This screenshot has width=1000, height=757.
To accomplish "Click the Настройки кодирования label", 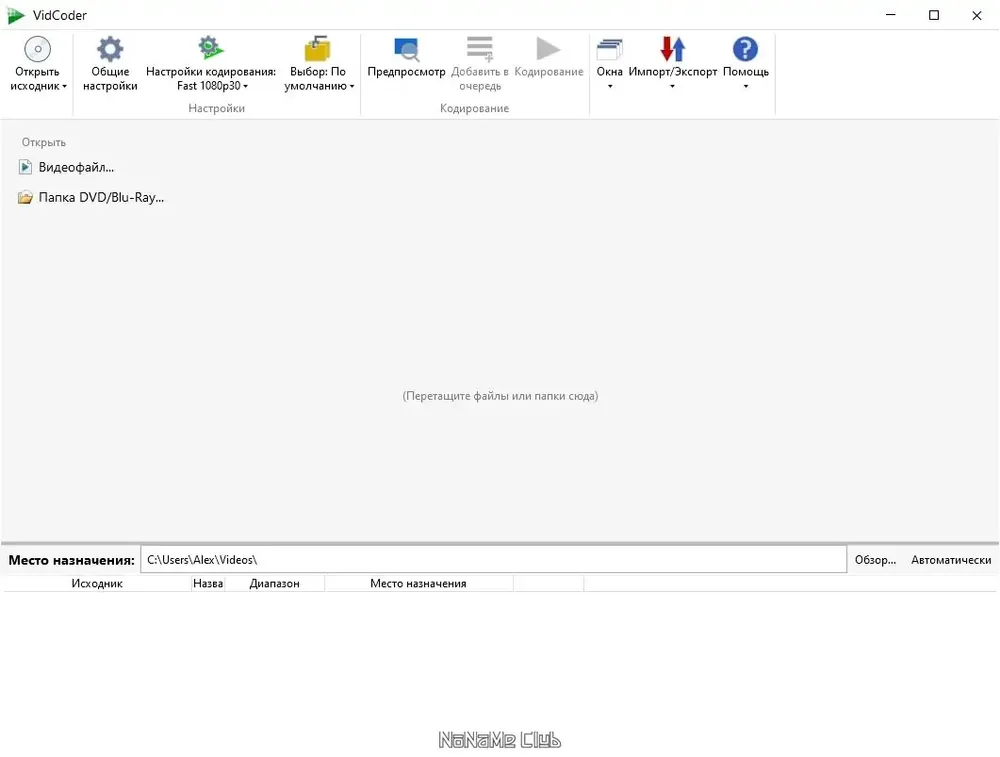I will [x=211, y=71].
